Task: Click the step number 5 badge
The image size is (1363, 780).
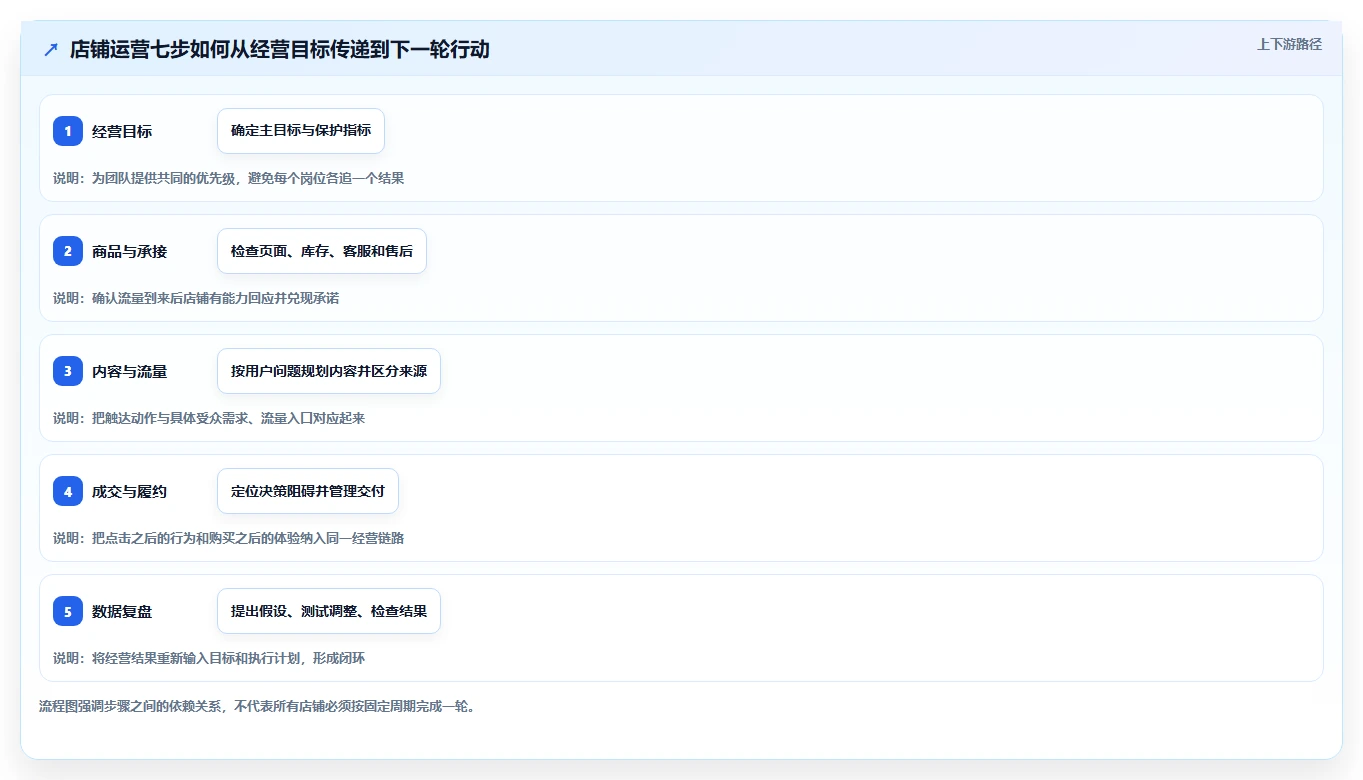Action: pos(68,611)
